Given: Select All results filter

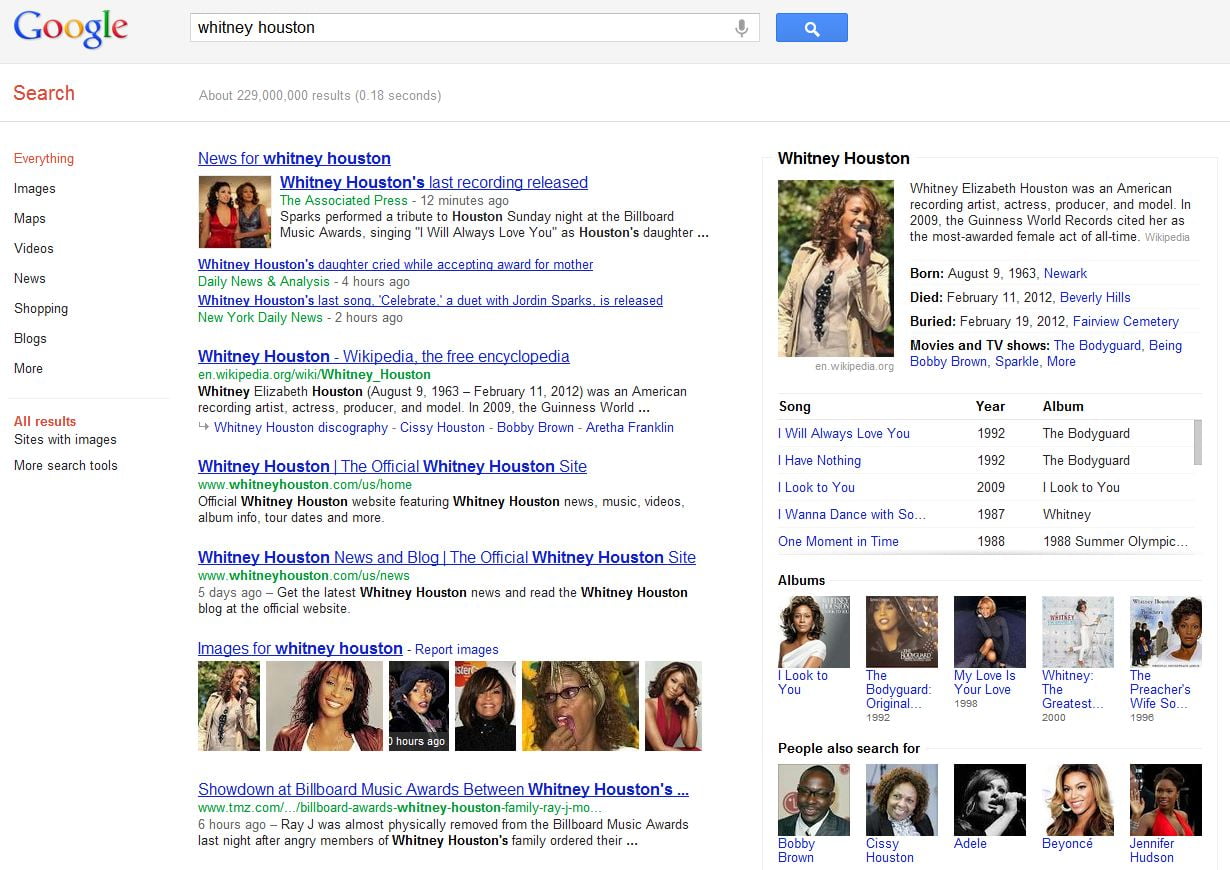Looking at the screenshot, I should coord(45,421).
